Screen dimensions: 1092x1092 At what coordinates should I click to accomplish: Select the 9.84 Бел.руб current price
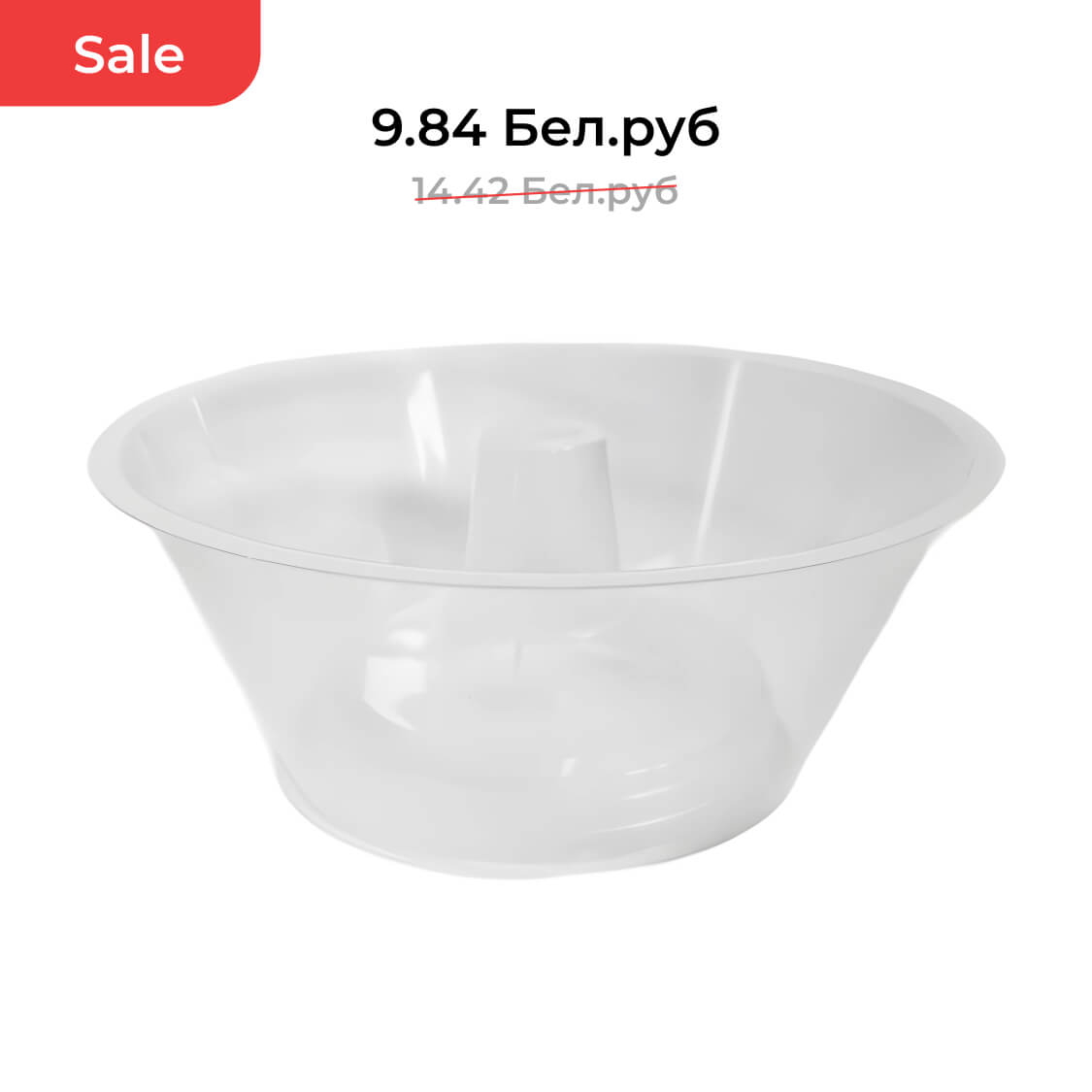[x=546, y=128]
